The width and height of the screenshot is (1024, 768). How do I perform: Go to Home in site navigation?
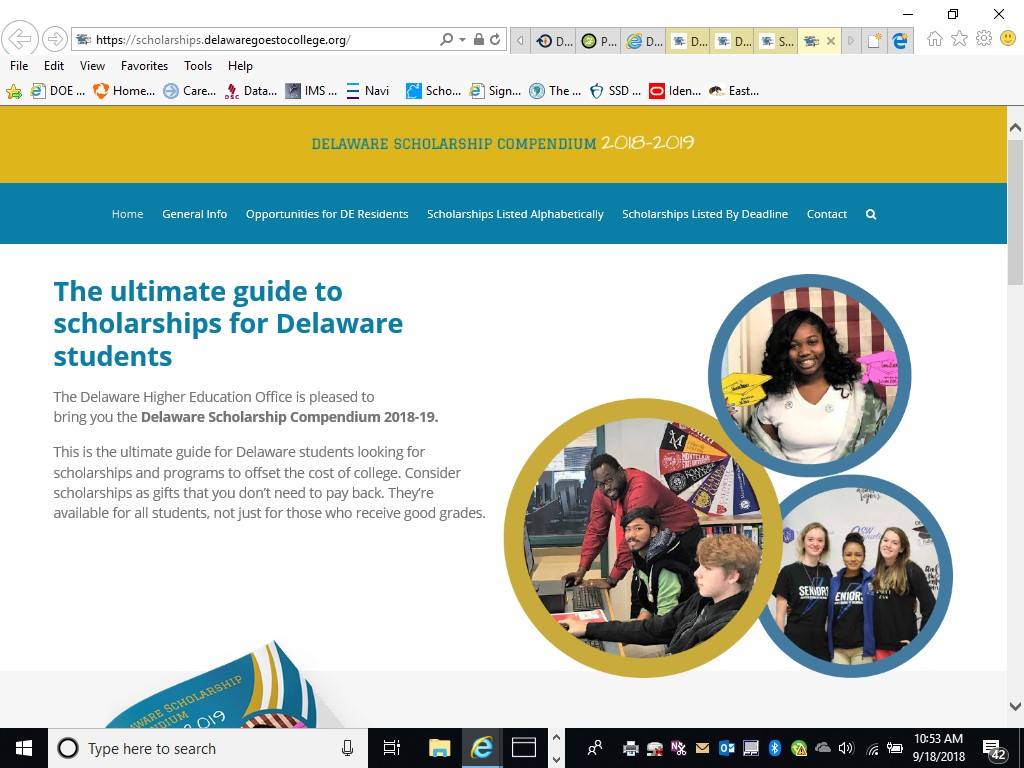click(x=127, y=214)
